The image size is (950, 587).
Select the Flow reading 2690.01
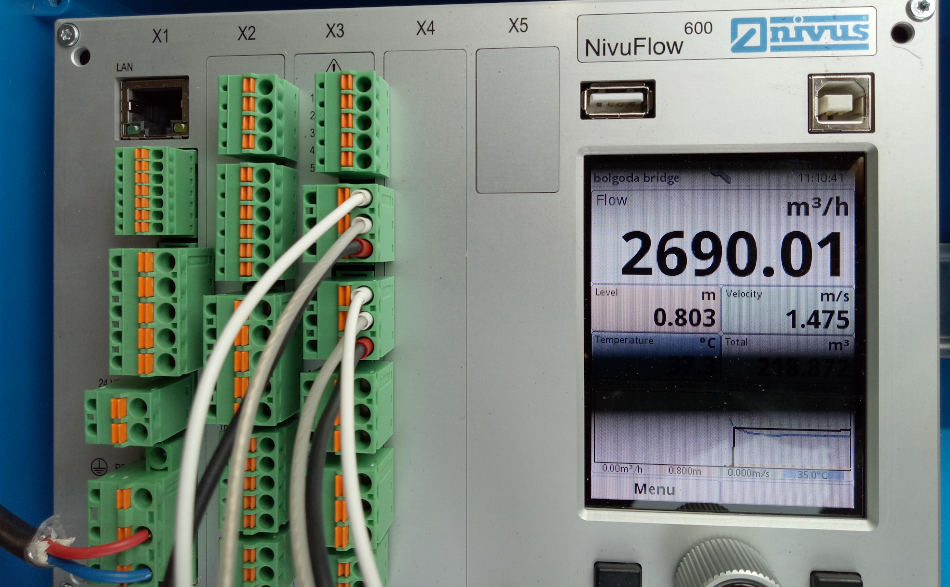click(732, 254)
